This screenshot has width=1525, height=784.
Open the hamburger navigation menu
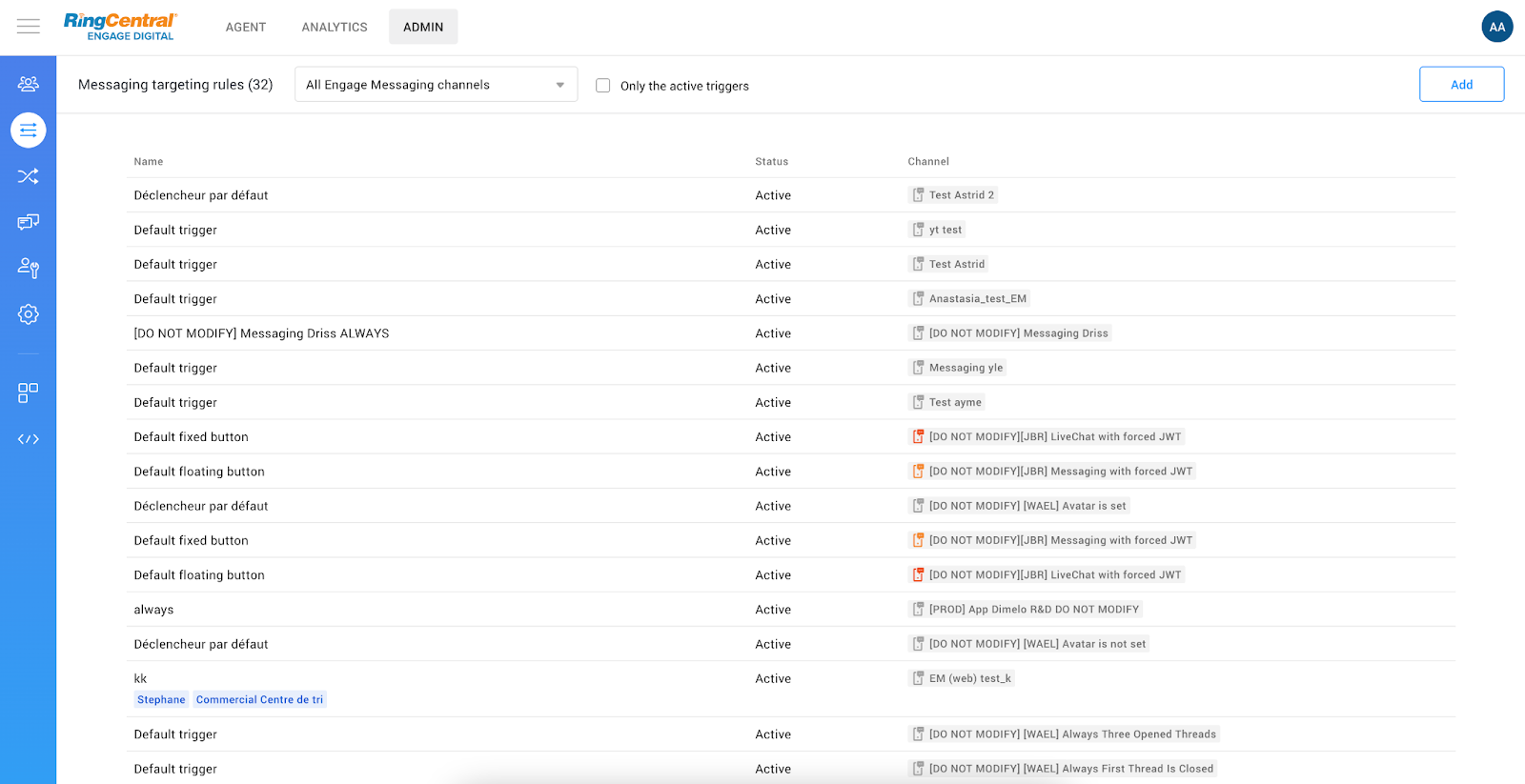[29, 27]
